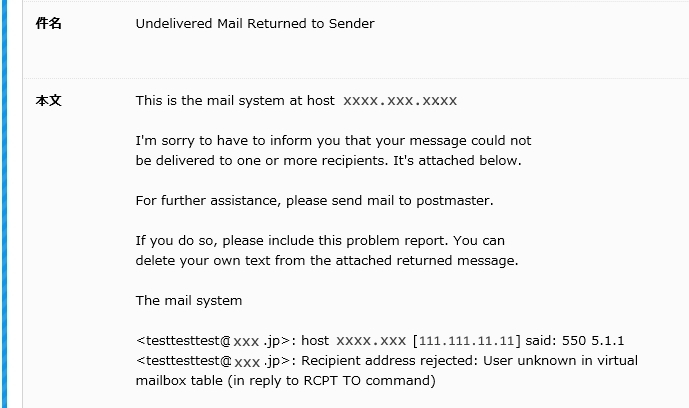Click "User unknown in virtual" text
The width and height of the screenshot is (689, 408).
[x=560, y=361]
